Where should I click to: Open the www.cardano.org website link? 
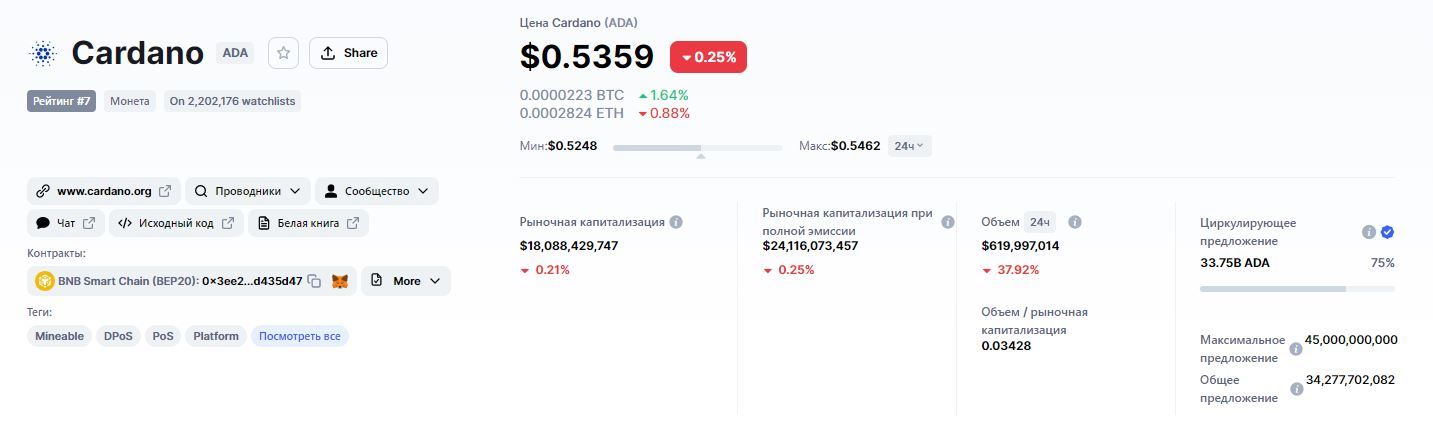tap(104, 191)
